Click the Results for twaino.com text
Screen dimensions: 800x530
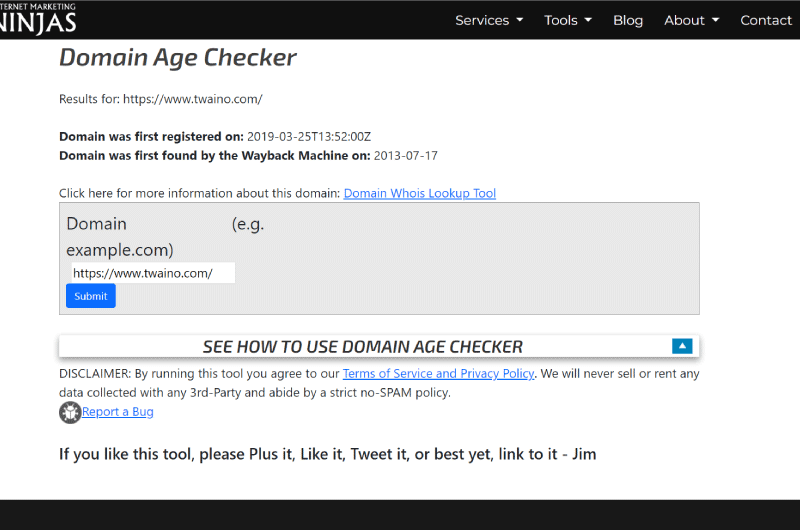[x=161, y=99]
